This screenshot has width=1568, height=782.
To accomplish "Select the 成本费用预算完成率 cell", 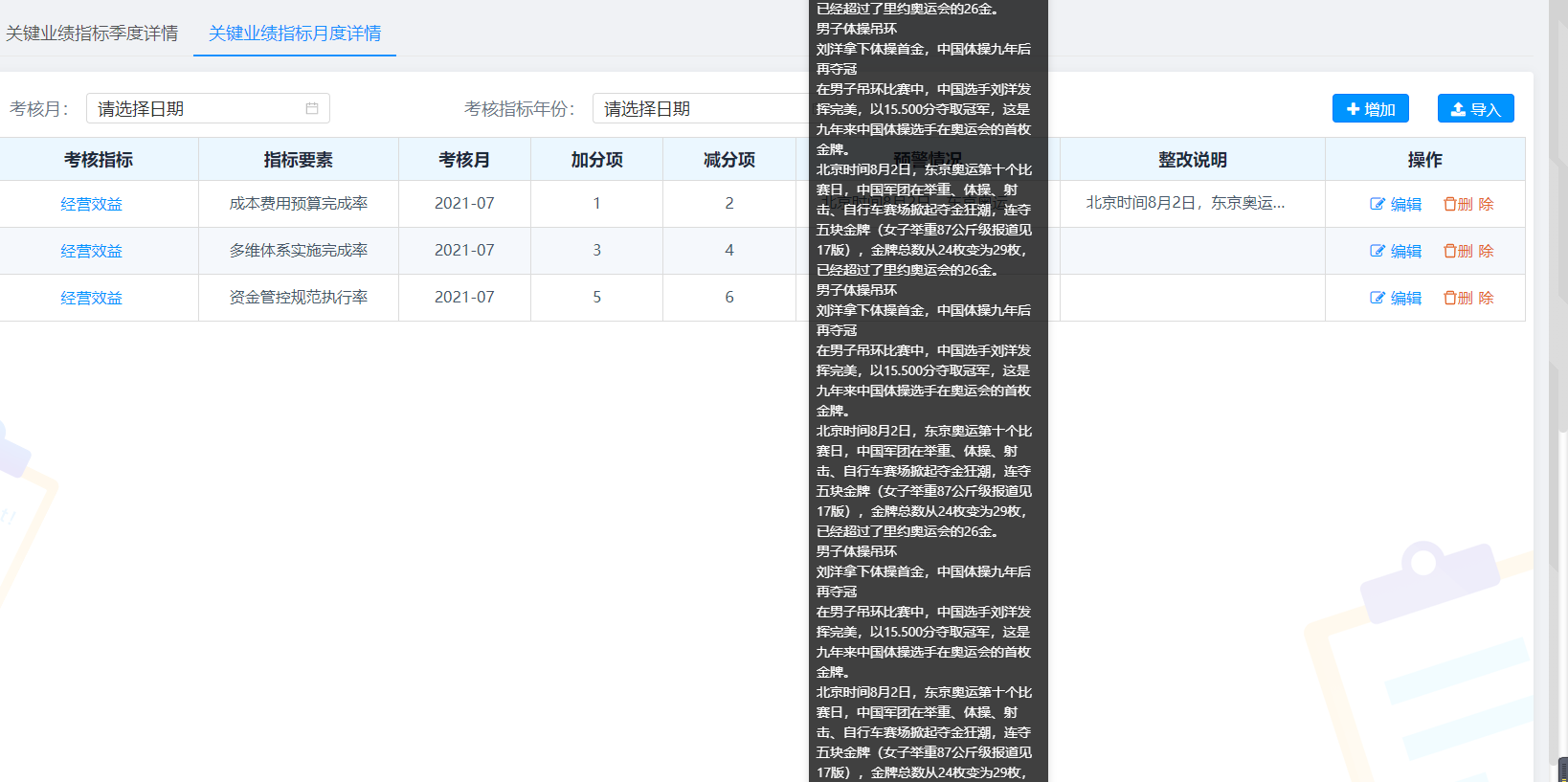I will (x=299, y=203).
